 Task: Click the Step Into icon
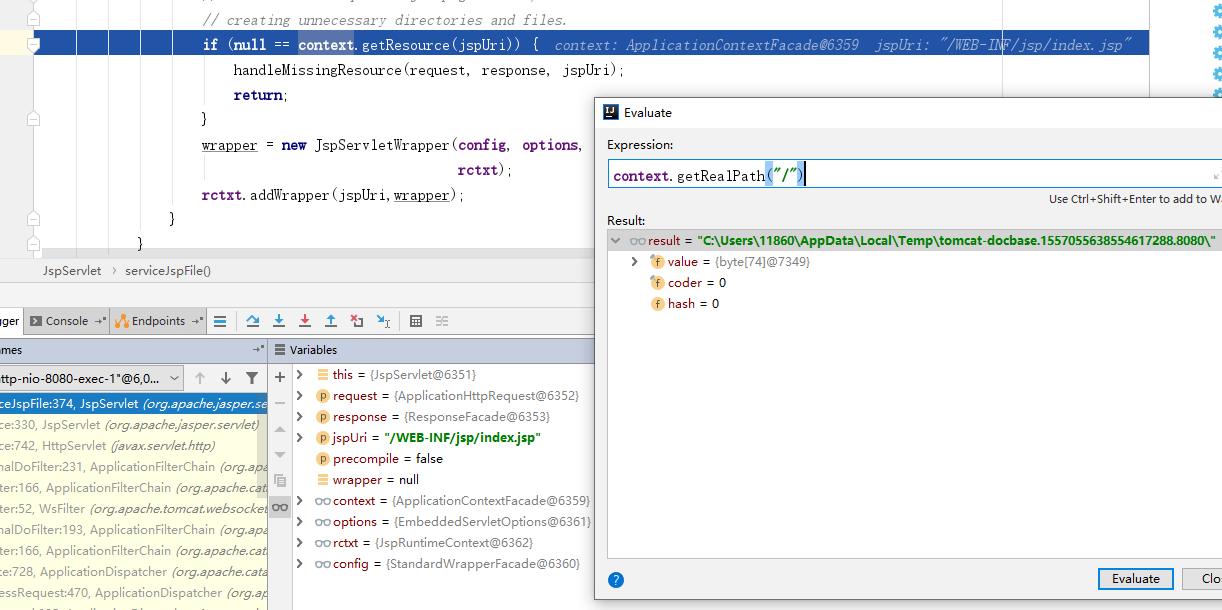[x=279, y=321]
